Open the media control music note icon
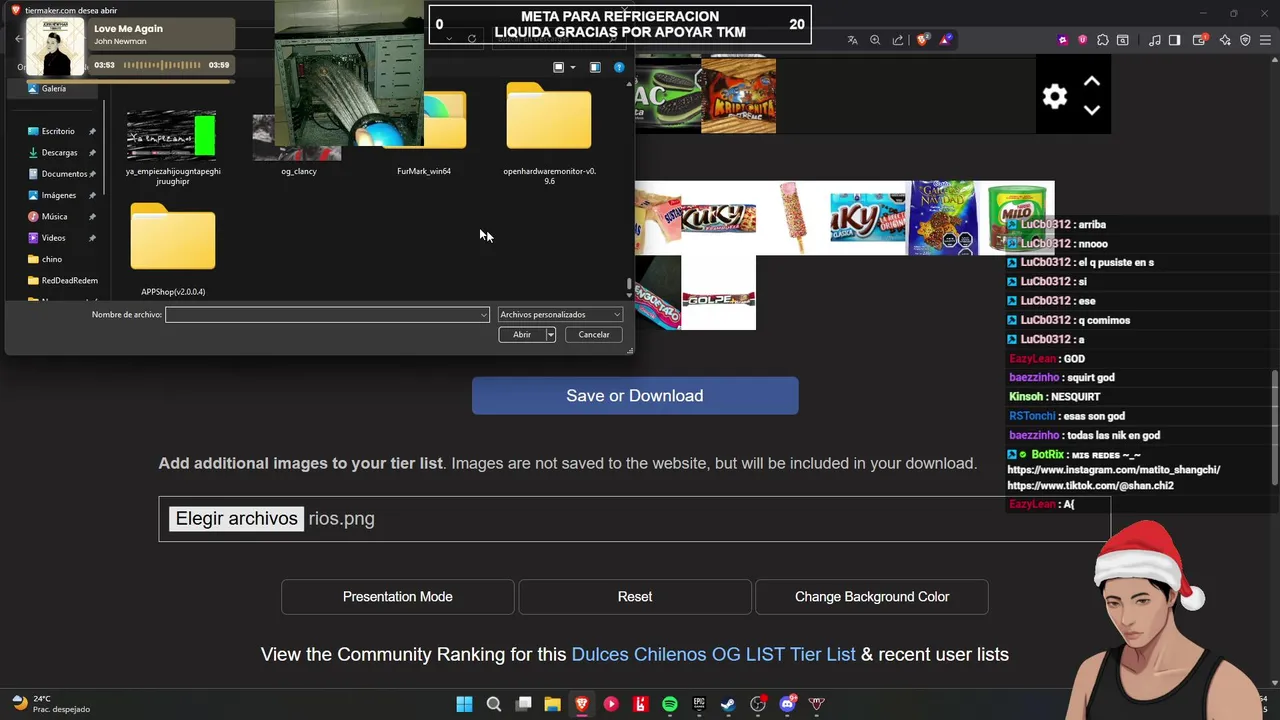Image resolution: width=1280 pixels, height=720 pixels. click(1155, 40)
